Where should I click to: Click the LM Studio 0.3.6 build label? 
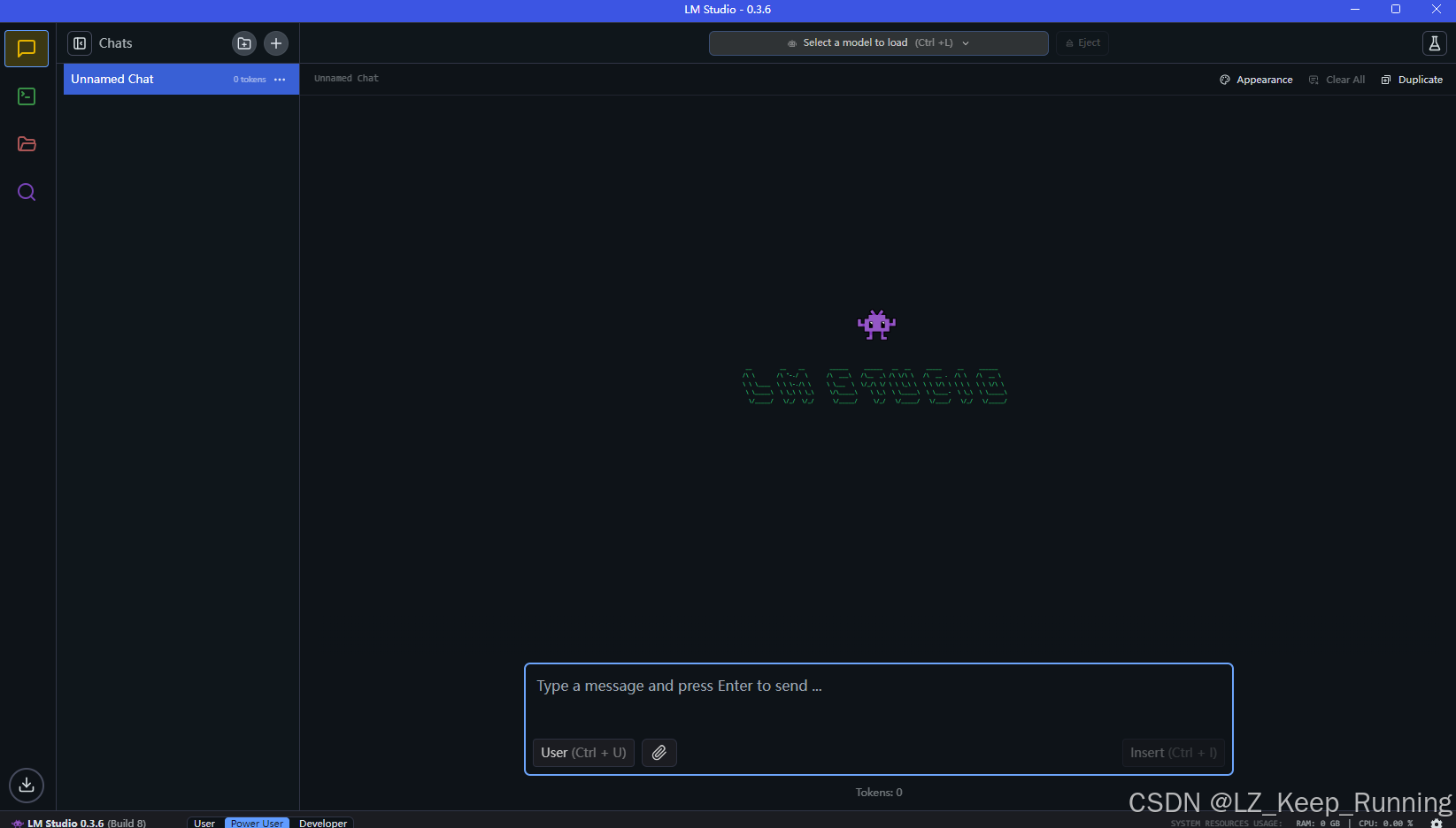79,823
